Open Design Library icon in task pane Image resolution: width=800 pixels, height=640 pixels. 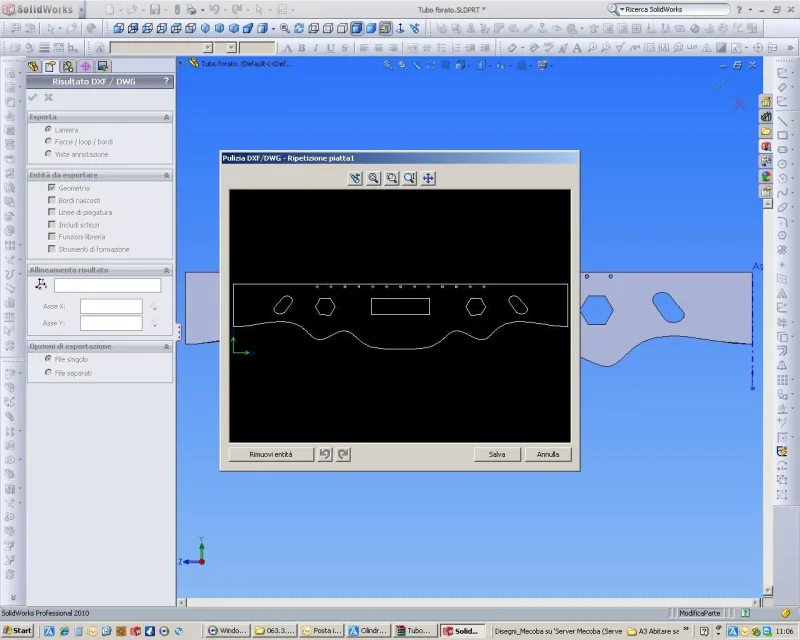766,117
